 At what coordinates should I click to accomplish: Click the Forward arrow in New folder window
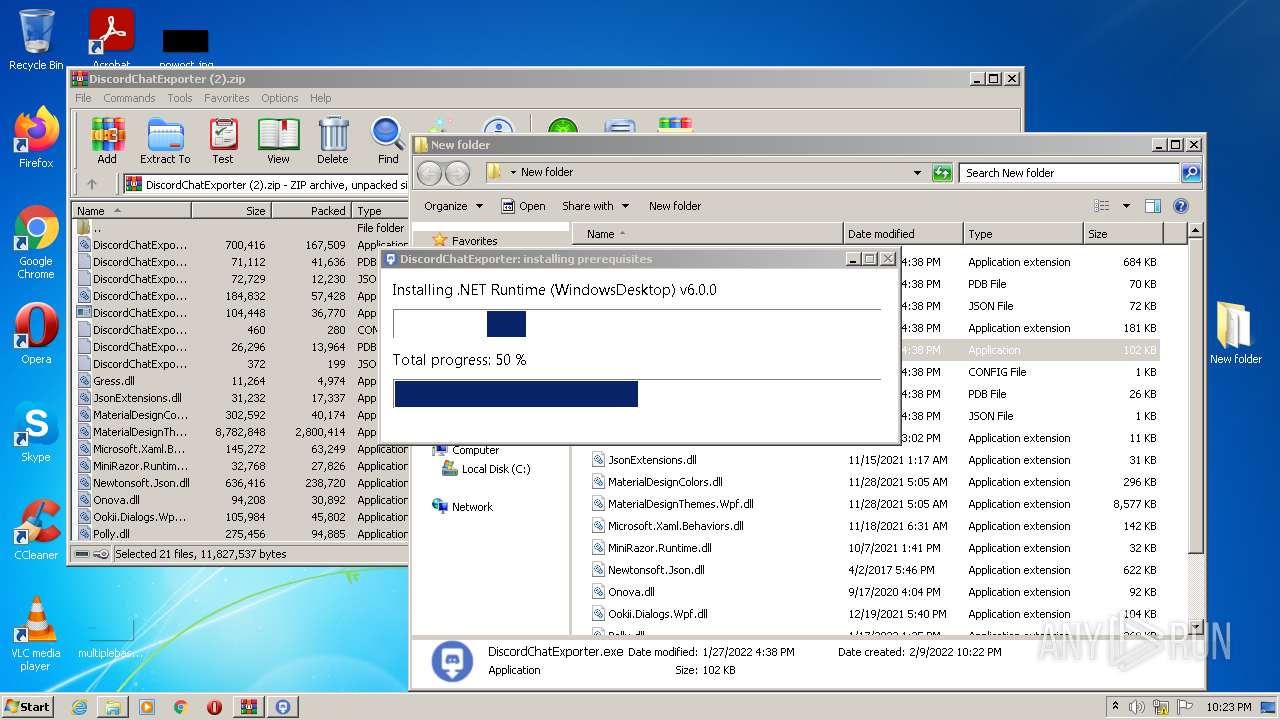point(457,173)
